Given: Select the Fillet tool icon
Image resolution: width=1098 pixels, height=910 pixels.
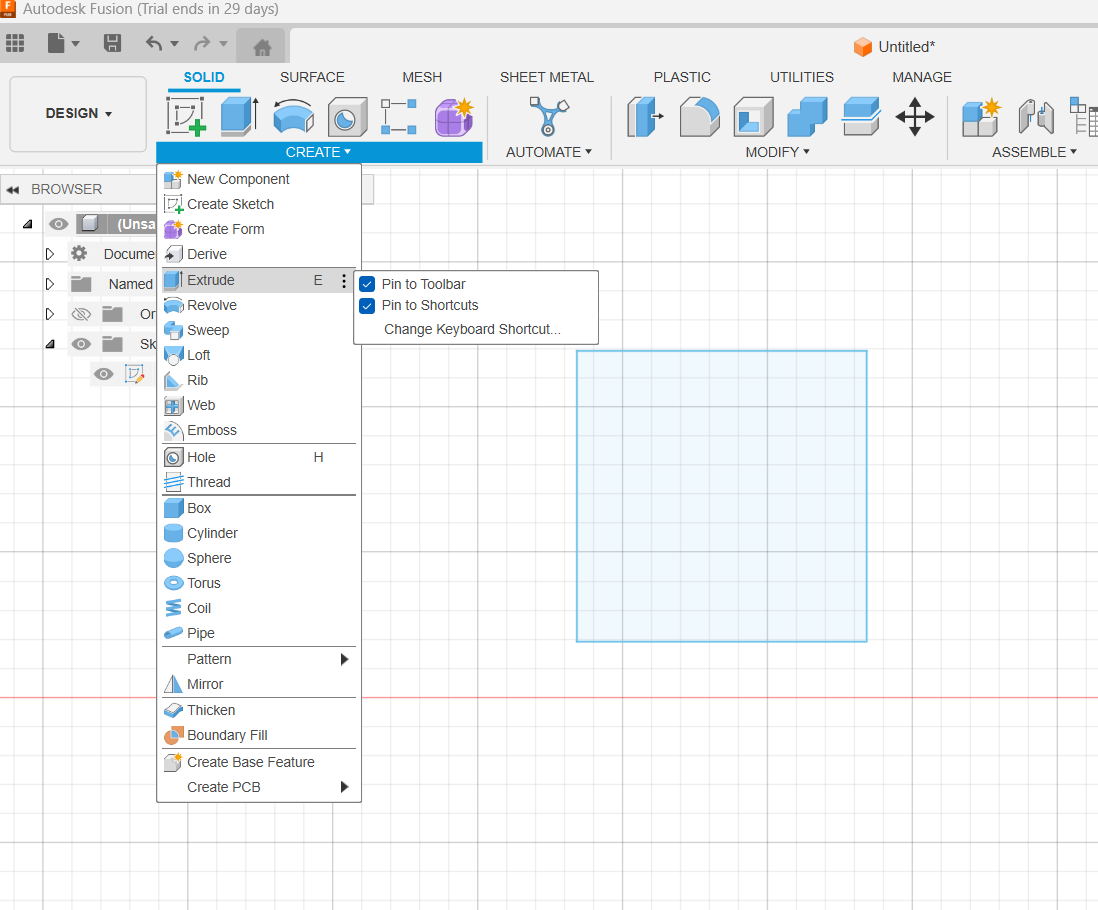Looking at the screenshot, I should [x=700, y=116].
